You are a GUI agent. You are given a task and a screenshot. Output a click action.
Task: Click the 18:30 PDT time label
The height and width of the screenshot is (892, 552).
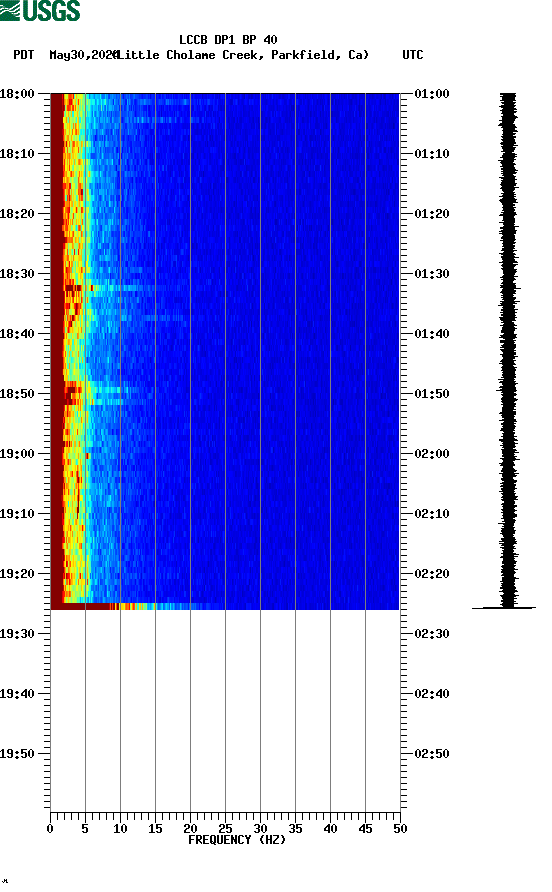(x=17, y=274)
